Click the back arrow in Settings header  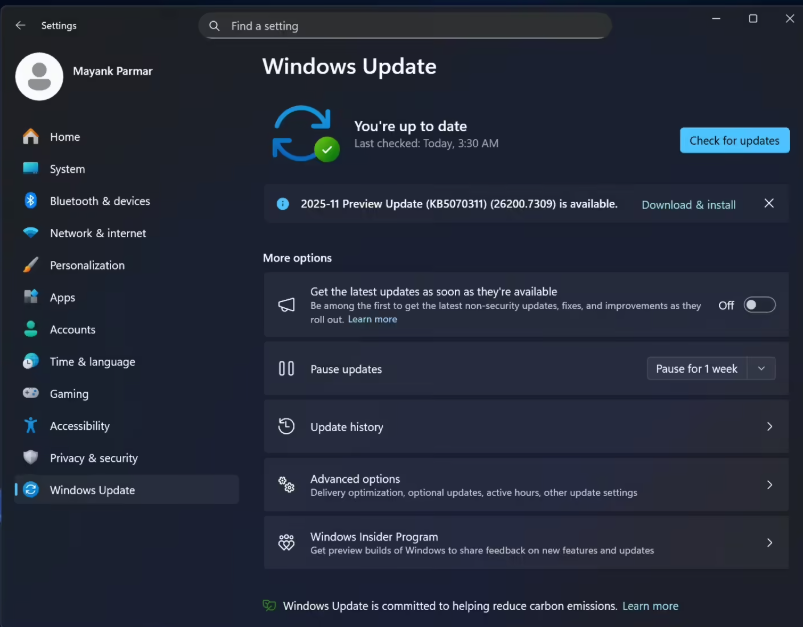(x=20, y=26)
